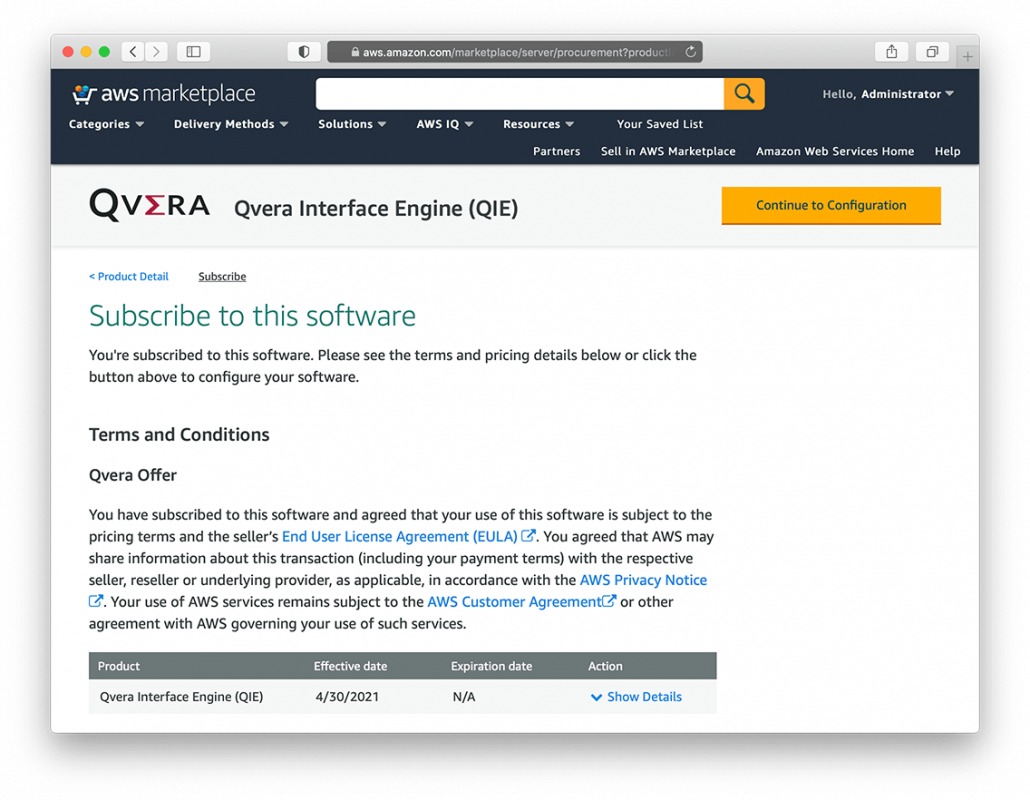
Task: Click the orange search magnifier button
Action: point(744,93)
